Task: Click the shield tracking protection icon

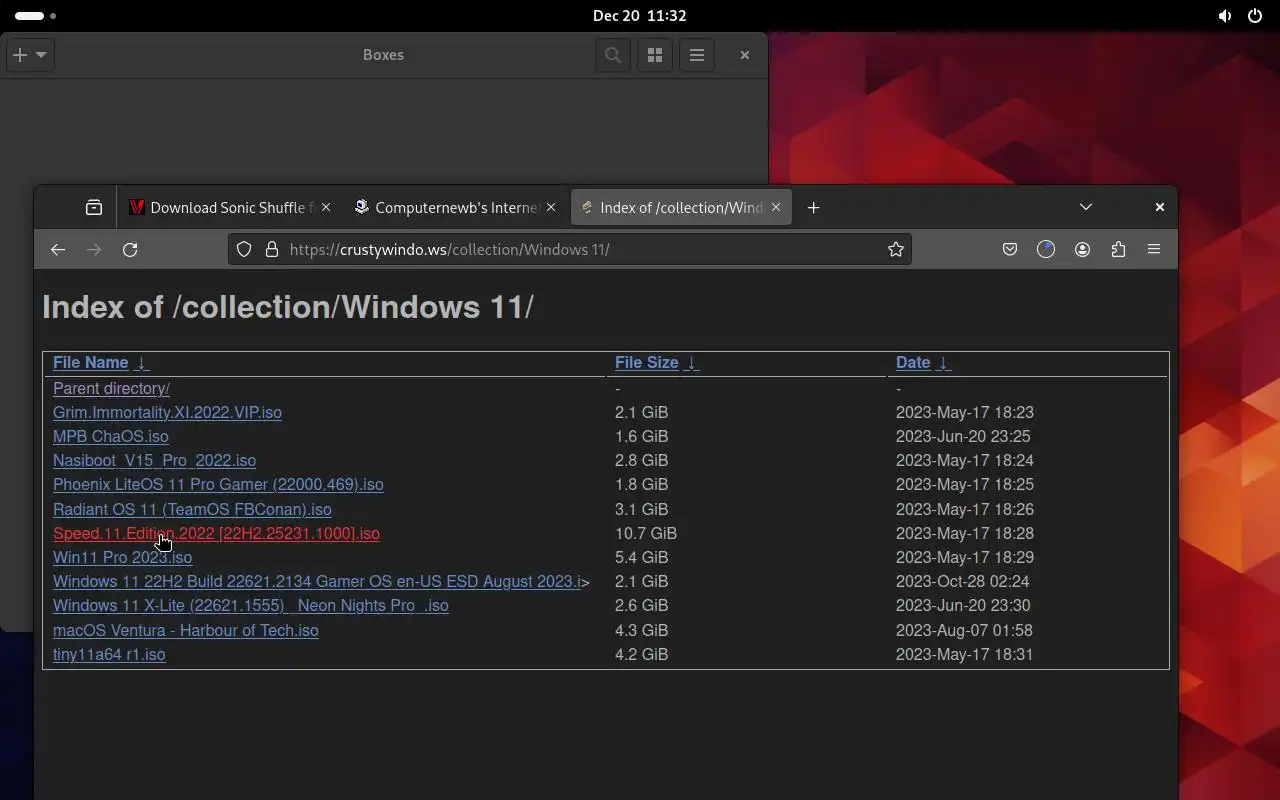Action: [x=244, y=249]
